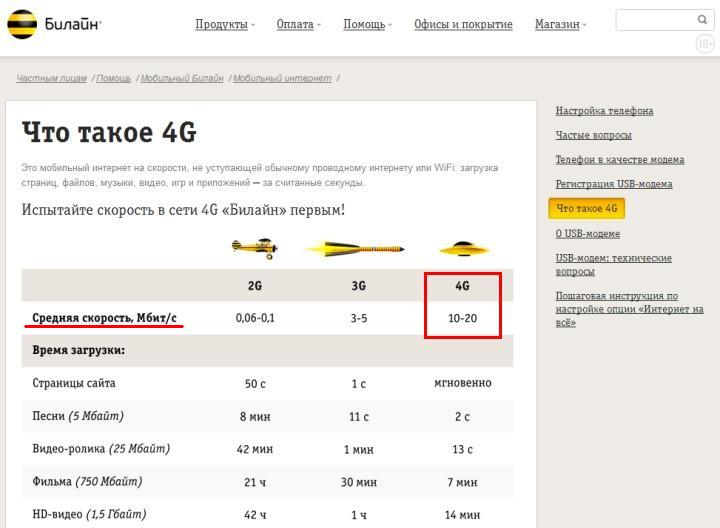Click Видео-ролика (25 Мбайт) row label
720x528 pixels.
(101, 449)
